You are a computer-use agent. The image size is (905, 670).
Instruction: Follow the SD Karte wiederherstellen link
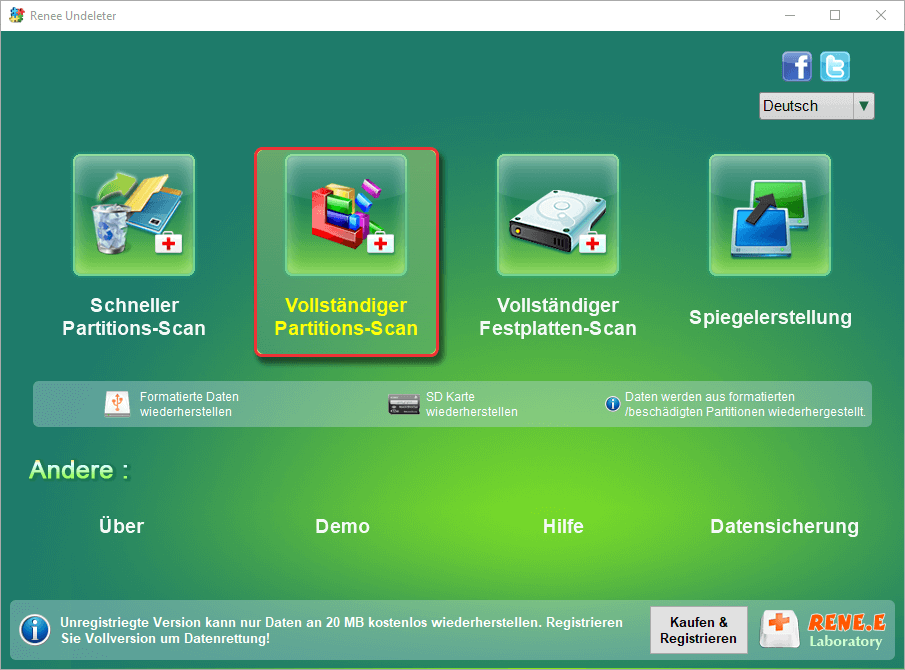click(x=472, y=404)
